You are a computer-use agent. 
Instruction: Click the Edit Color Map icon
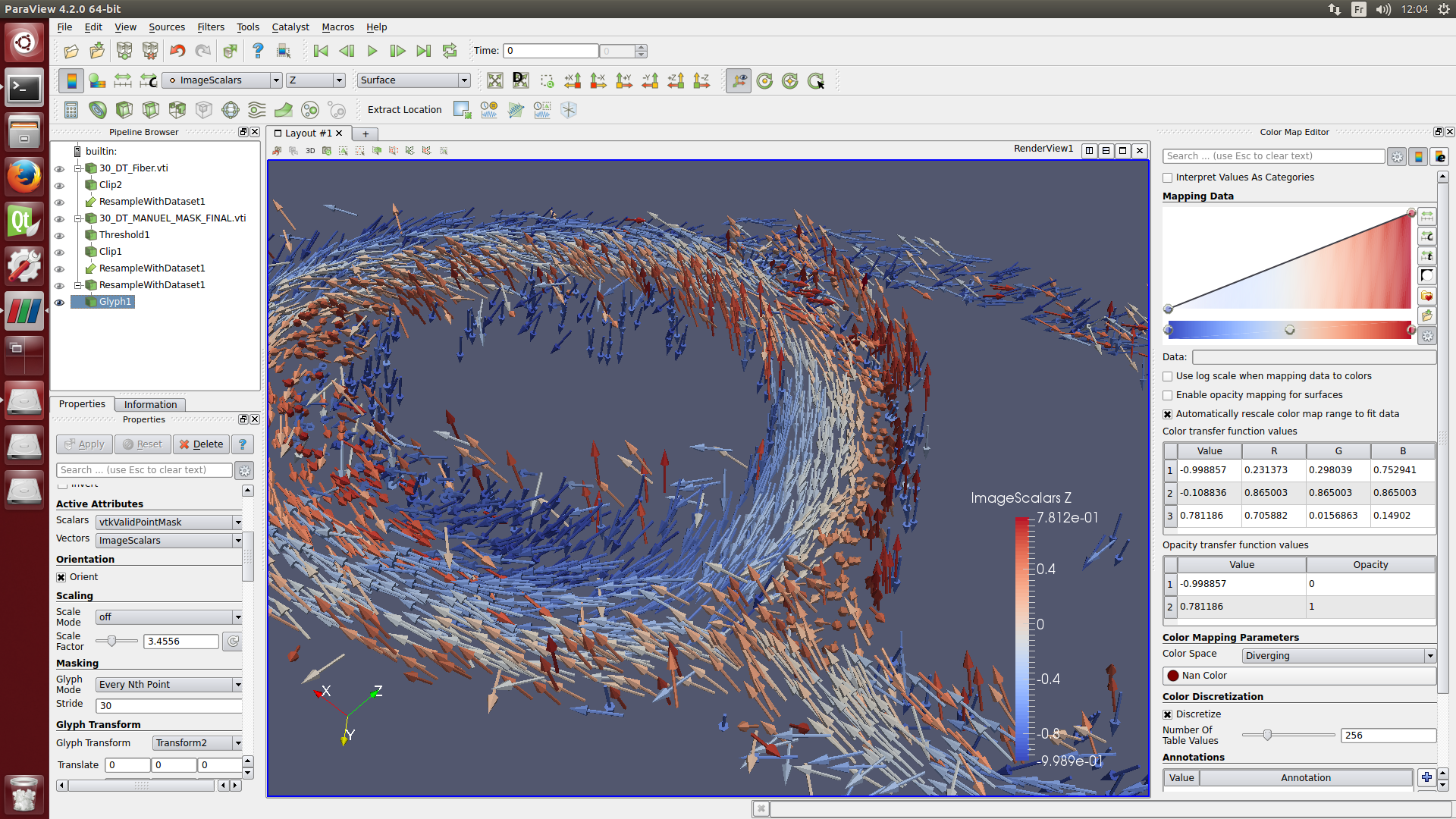tap(97, 80)
